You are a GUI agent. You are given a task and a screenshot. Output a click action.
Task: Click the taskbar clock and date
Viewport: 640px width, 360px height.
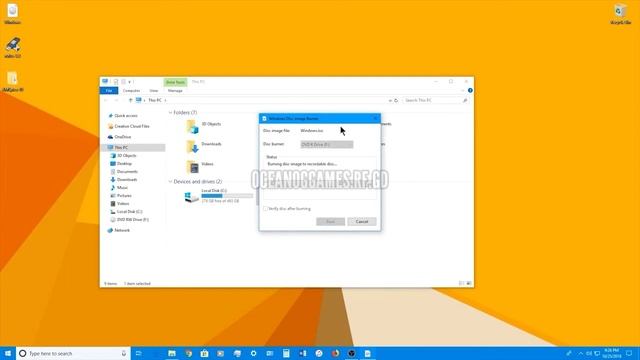[611, 353]
